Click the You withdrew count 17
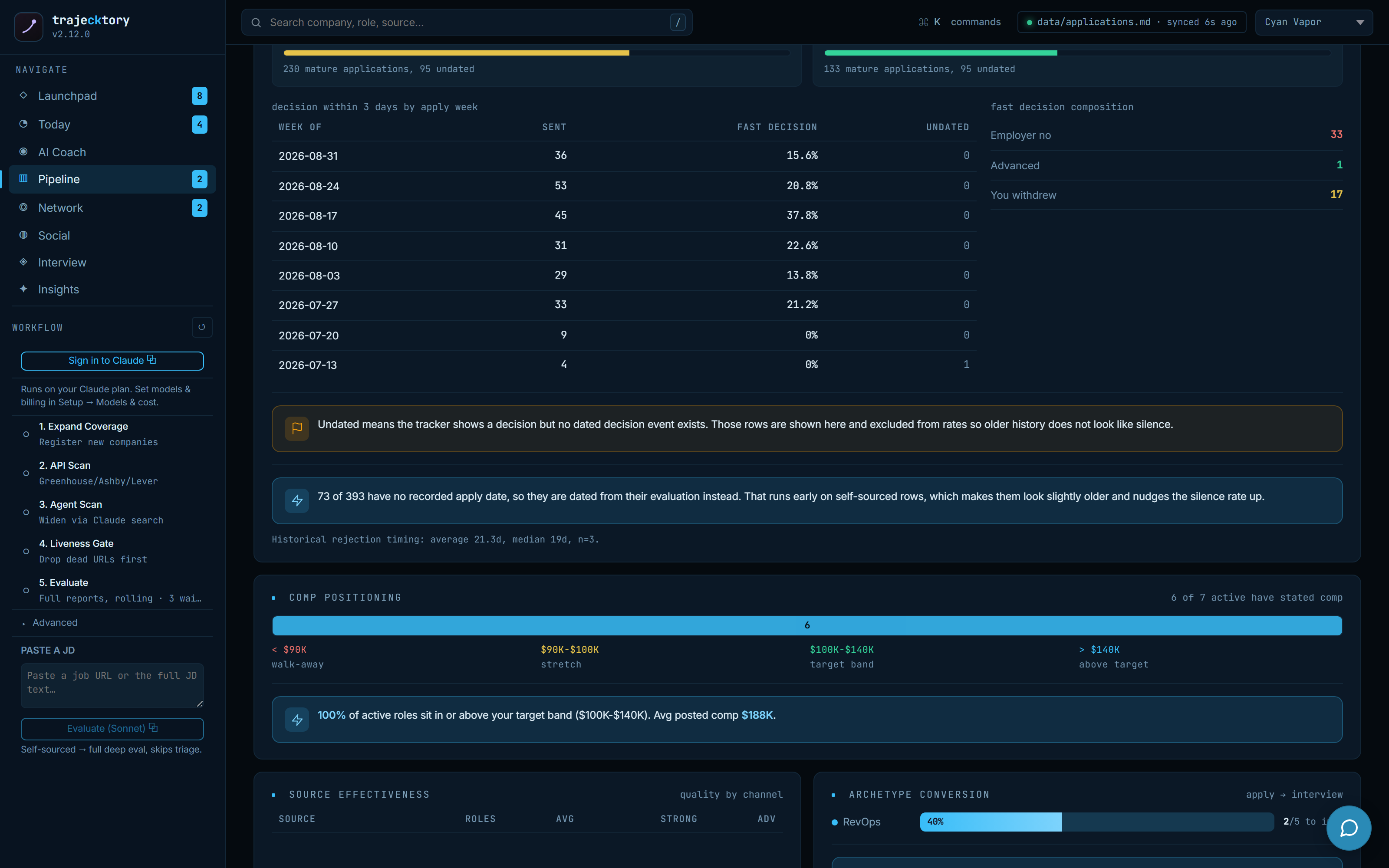The image size is (1389, 868). (x=1336, y=194)
